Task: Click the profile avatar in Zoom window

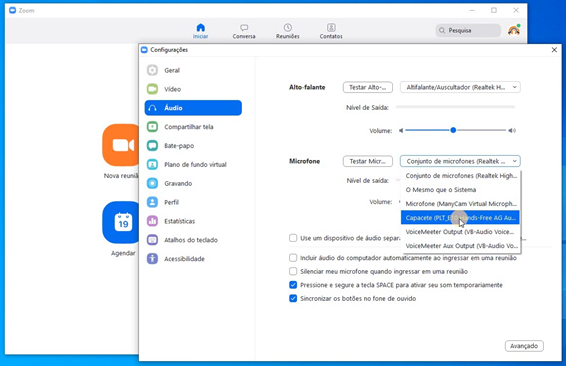Action: 514,30
